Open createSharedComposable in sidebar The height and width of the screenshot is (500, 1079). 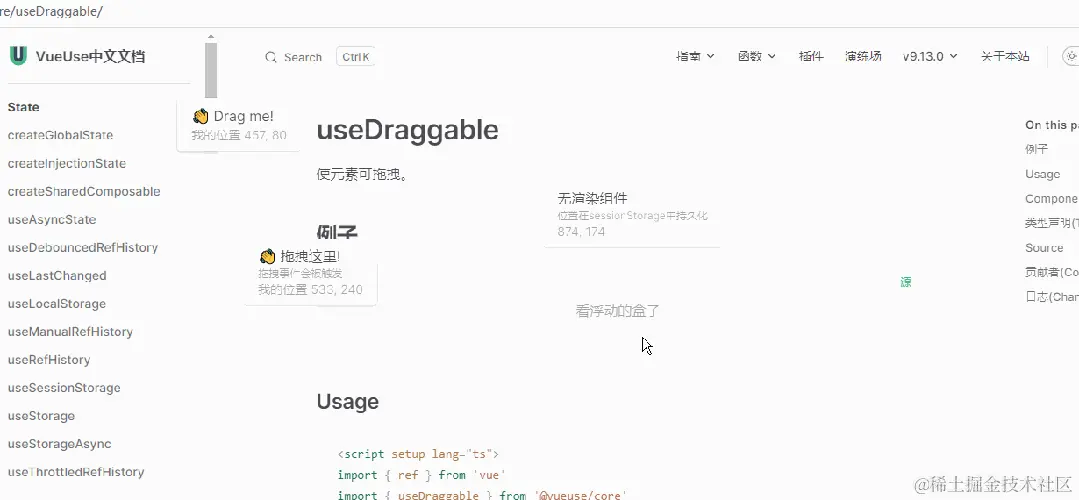(x=84, y=191)
